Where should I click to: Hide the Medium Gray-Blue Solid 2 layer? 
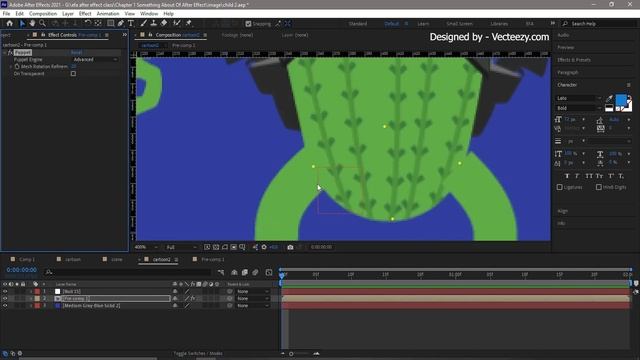pos(5,305)
